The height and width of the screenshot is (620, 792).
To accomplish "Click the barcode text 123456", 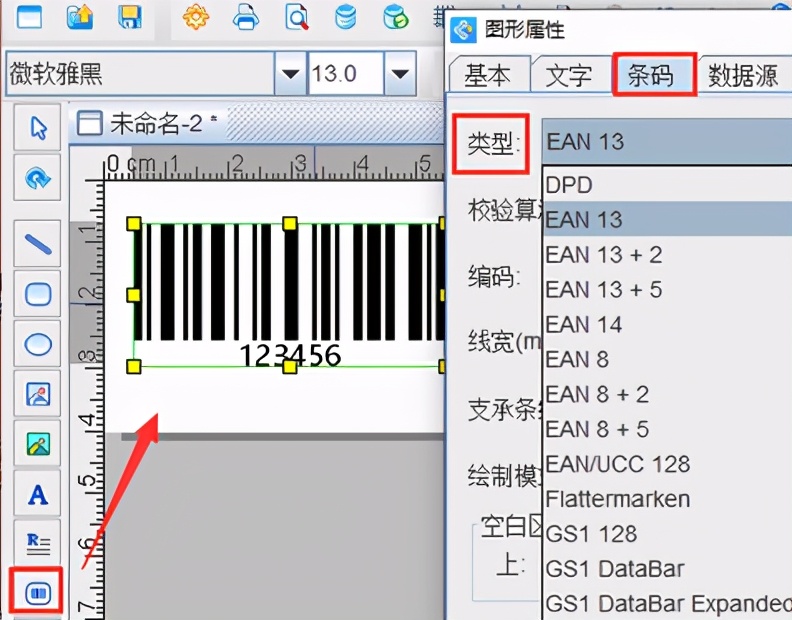I will (290, 355).
